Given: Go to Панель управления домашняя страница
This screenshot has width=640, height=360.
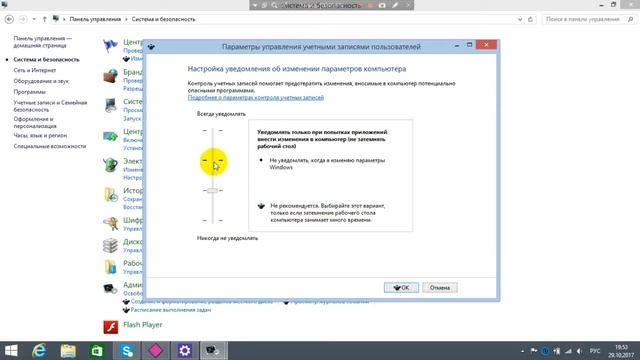Looking at the screenshot, I should pos(42,42).
